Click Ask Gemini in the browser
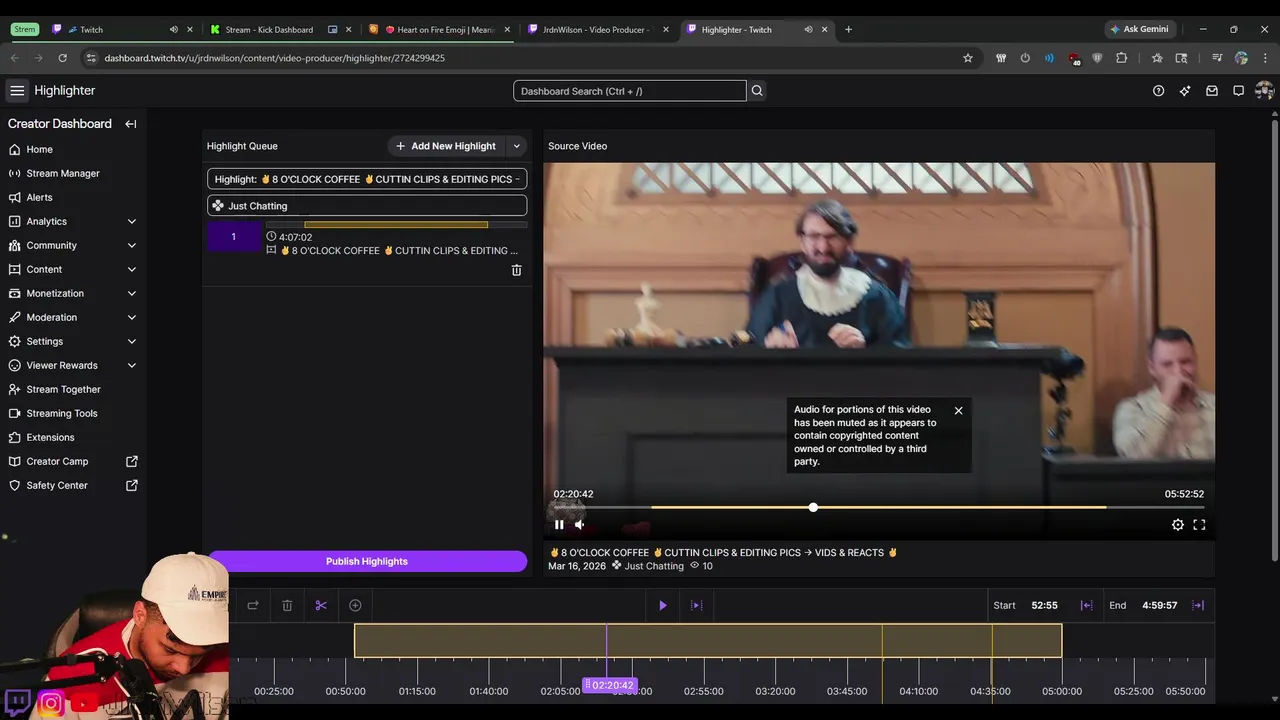 point(1139,29)
